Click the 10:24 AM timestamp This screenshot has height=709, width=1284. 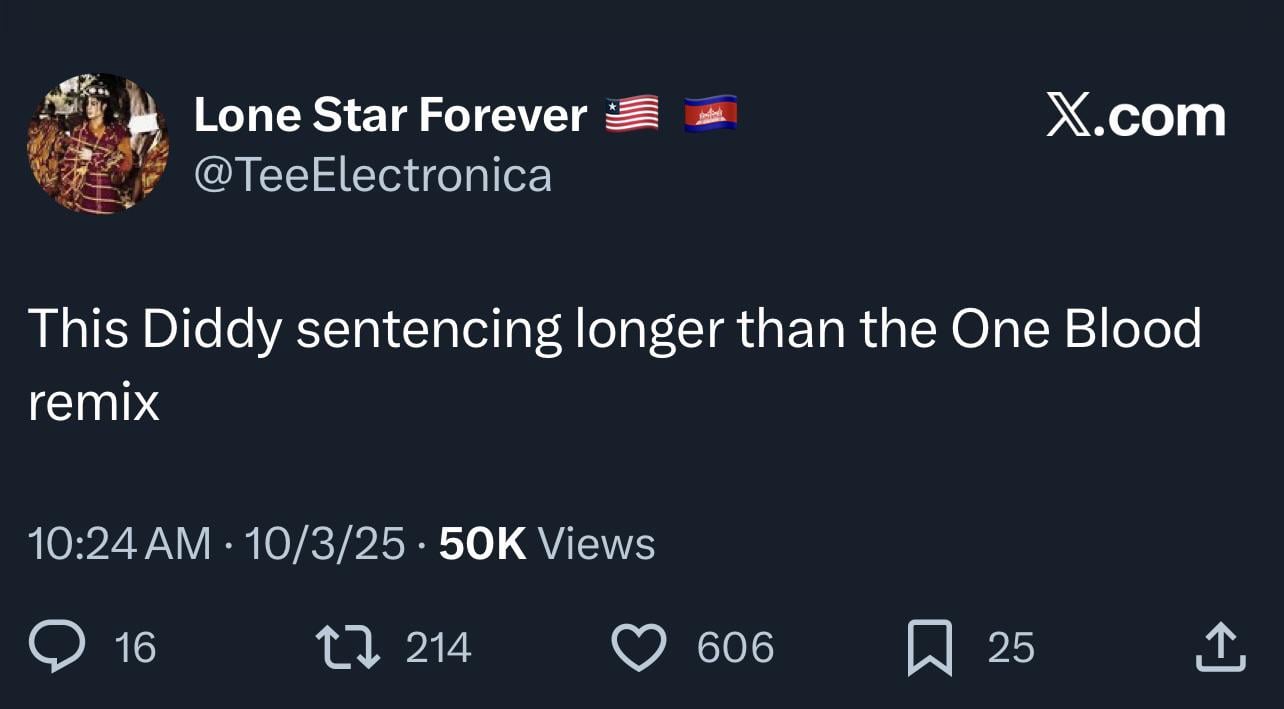point(119,544)
